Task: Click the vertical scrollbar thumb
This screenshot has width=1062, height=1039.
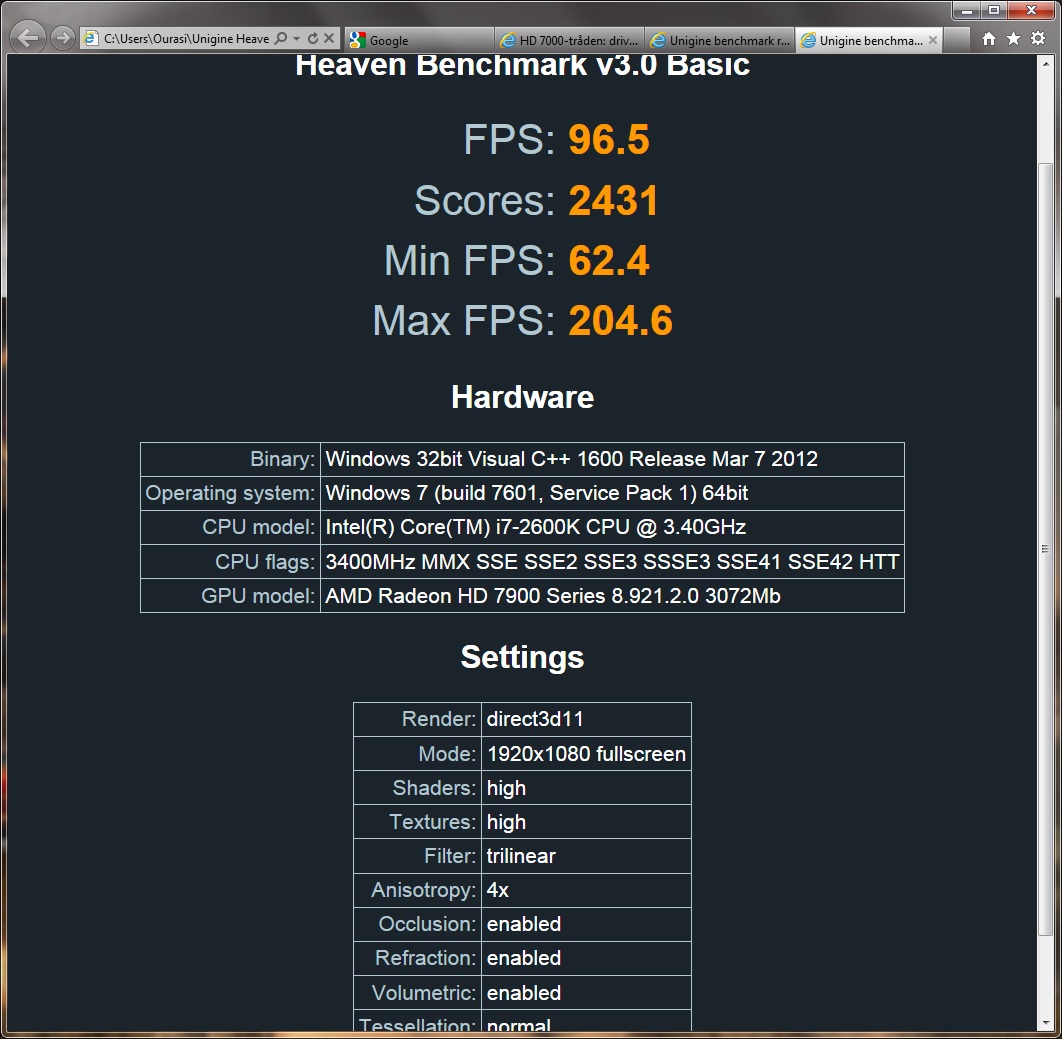Action: pyautogui.click(x=1046, y=549)
